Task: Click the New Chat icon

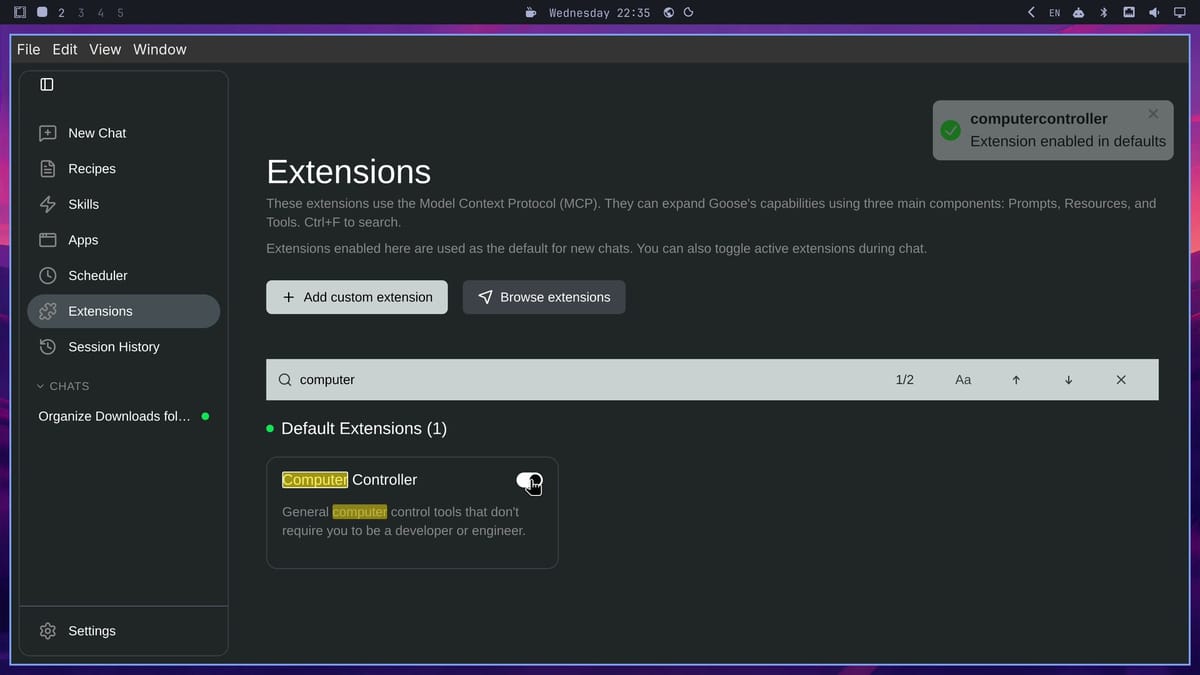Action: (x=47, y=133)
